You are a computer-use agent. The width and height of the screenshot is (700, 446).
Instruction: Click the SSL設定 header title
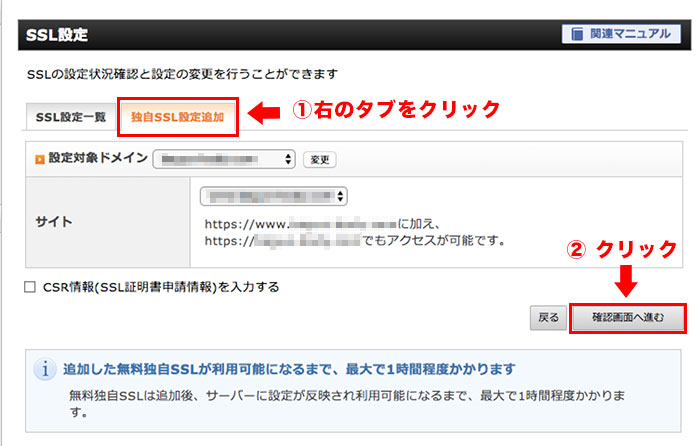coord(57,34)
